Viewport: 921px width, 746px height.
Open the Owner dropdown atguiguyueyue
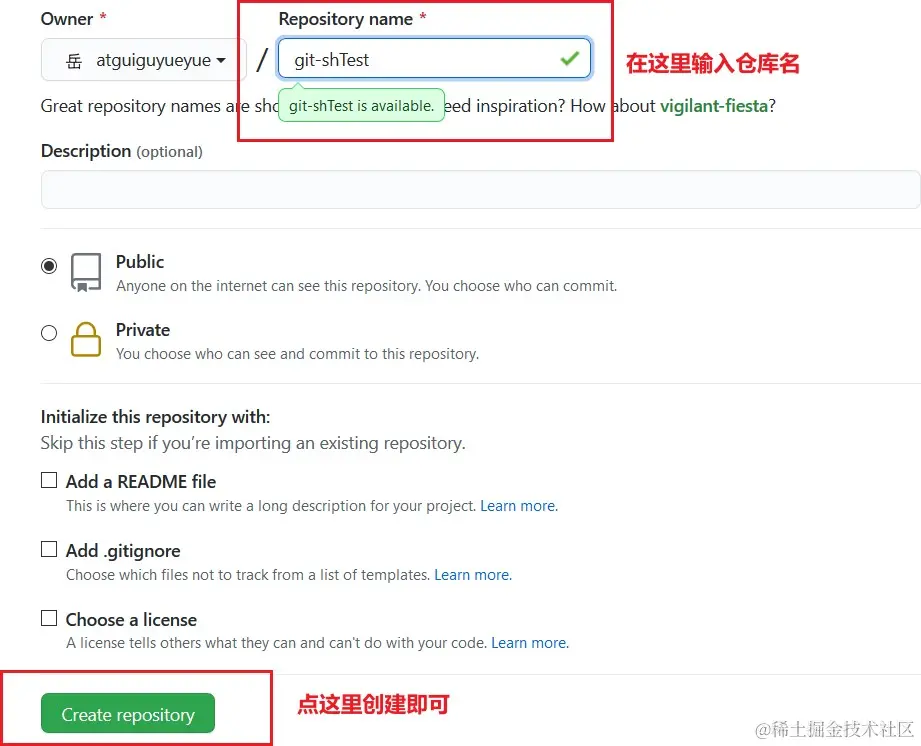144,59
